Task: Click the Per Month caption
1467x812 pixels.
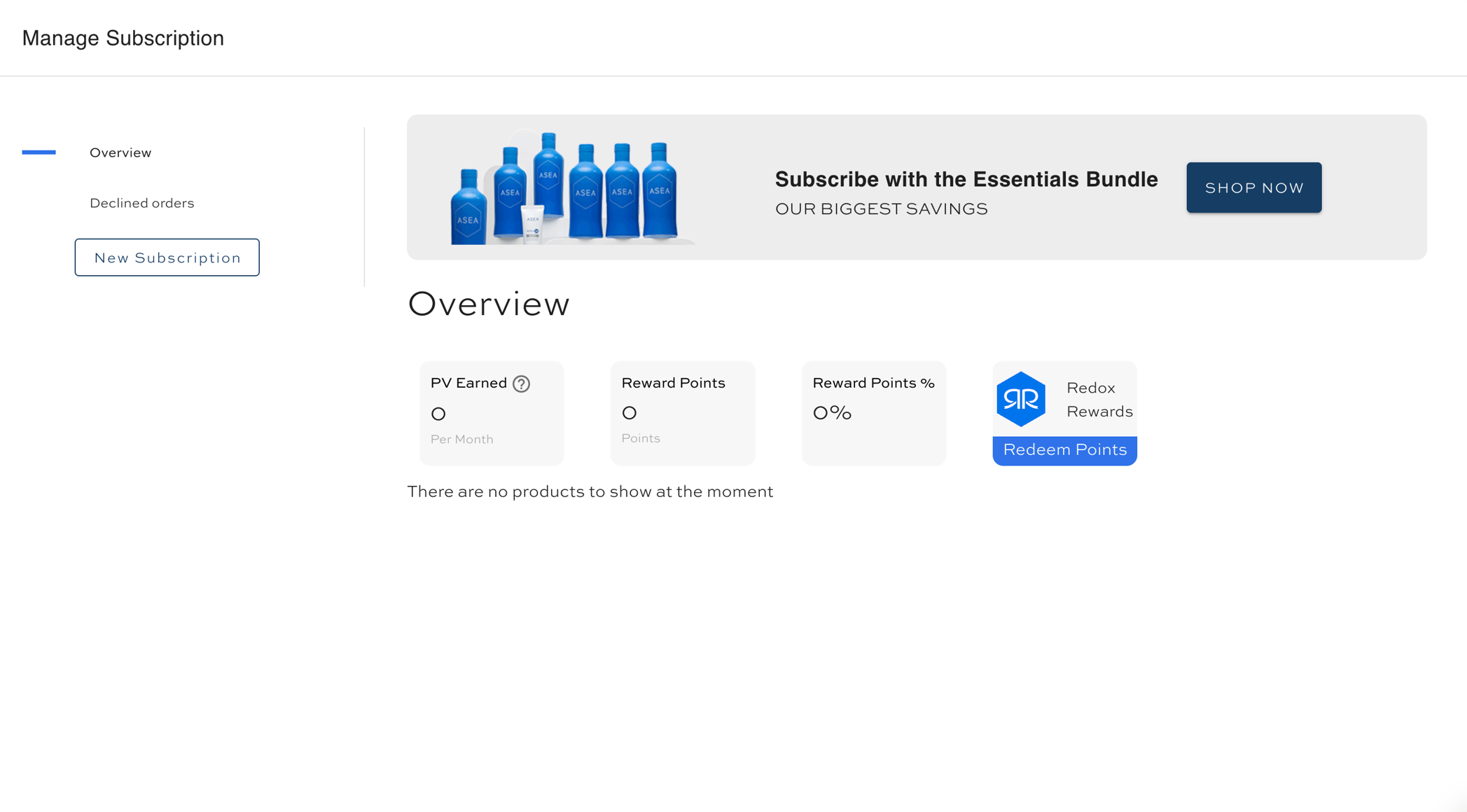Action: coord(461,439)
